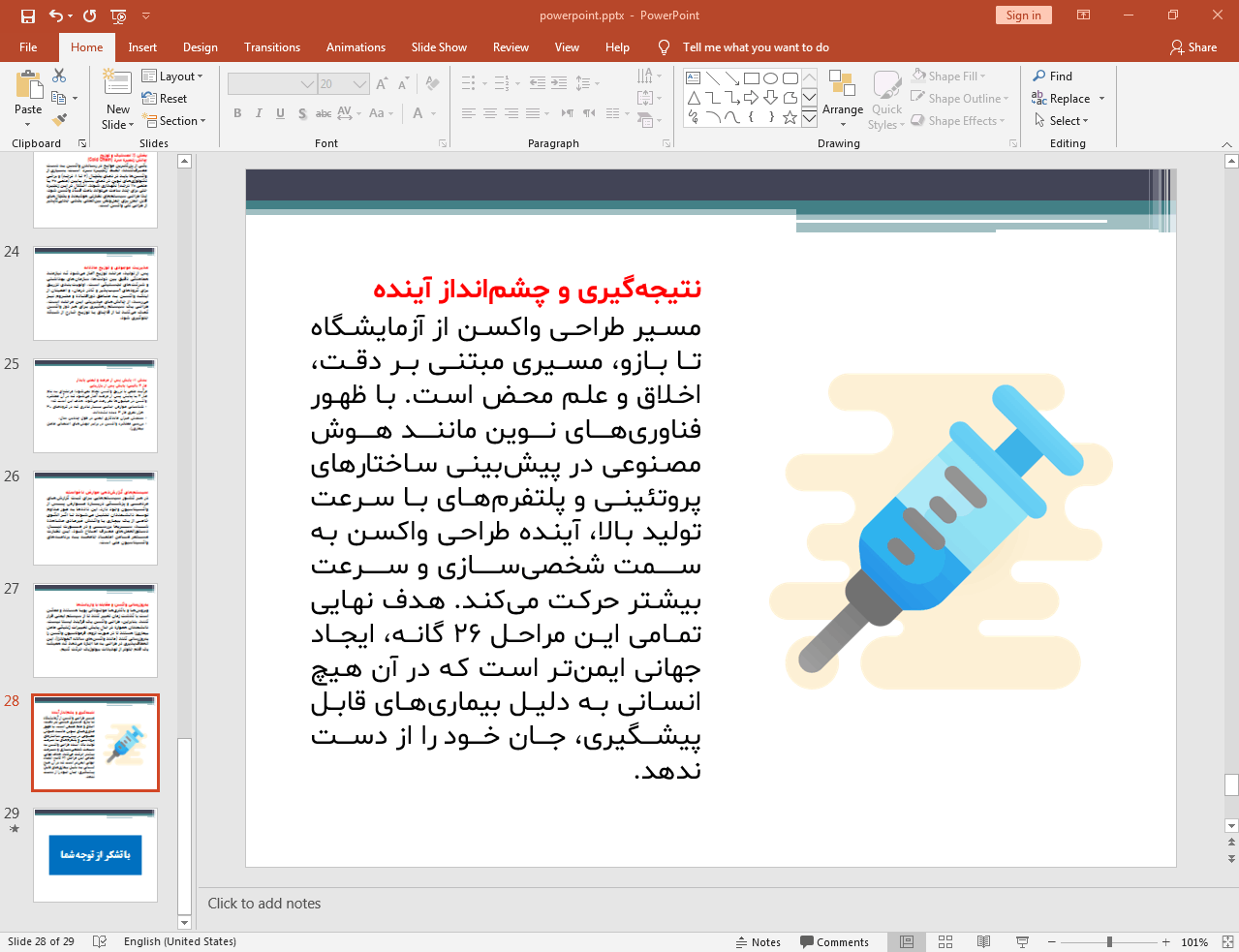The width and height of the screenshot is (1239, 952).
Task: Insert an oval shape
Action: 771,78
